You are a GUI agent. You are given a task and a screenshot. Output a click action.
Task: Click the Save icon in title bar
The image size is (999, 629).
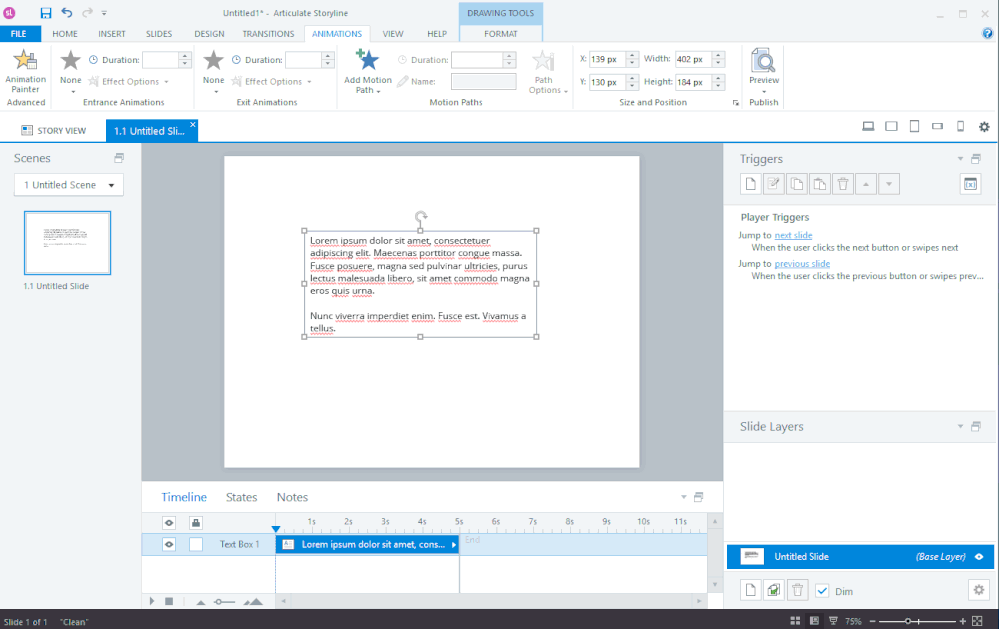click(x=46, y=13)
